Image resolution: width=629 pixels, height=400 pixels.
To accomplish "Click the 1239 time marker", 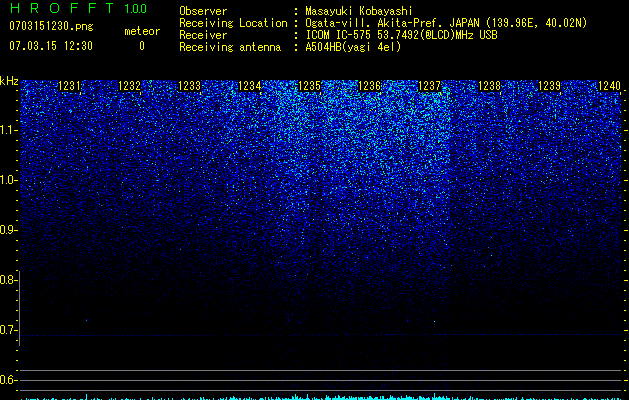I will [x=549, y=86].
